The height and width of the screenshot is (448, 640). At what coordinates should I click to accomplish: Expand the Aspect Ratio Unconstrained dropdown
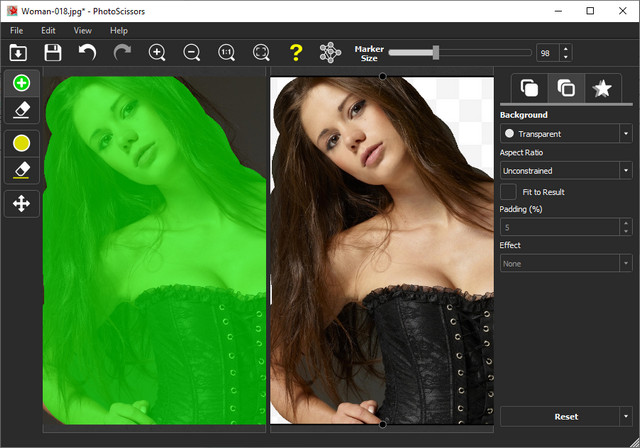tap(565, 171)
